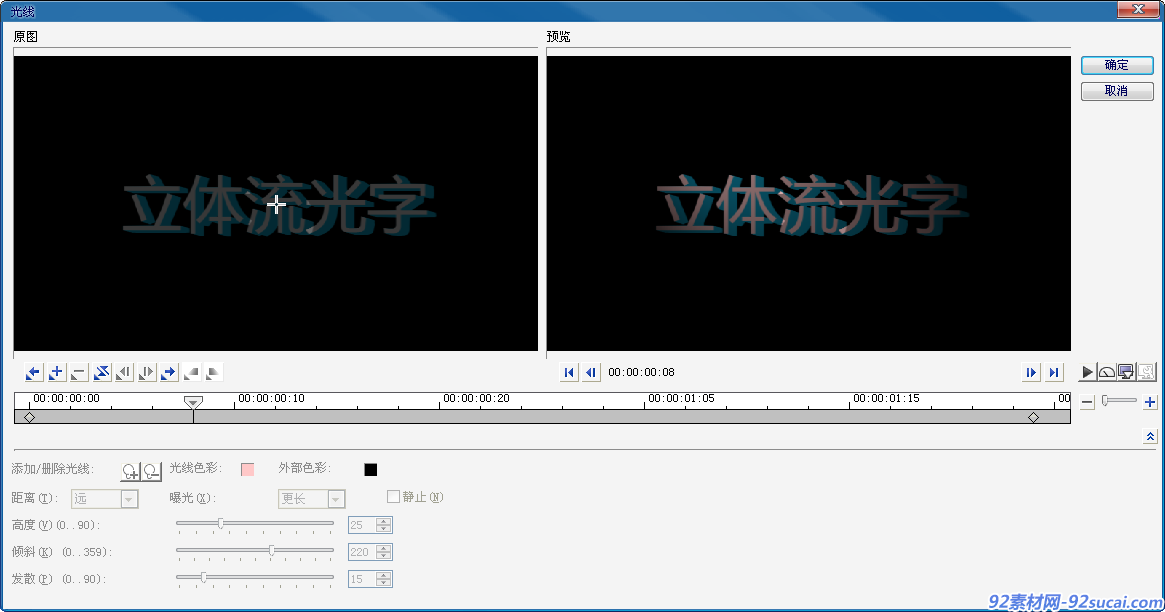Image resolution: width=1165 pixels, height=612 pixels.
Task: Click the add light button
Action: pos(131,471)
